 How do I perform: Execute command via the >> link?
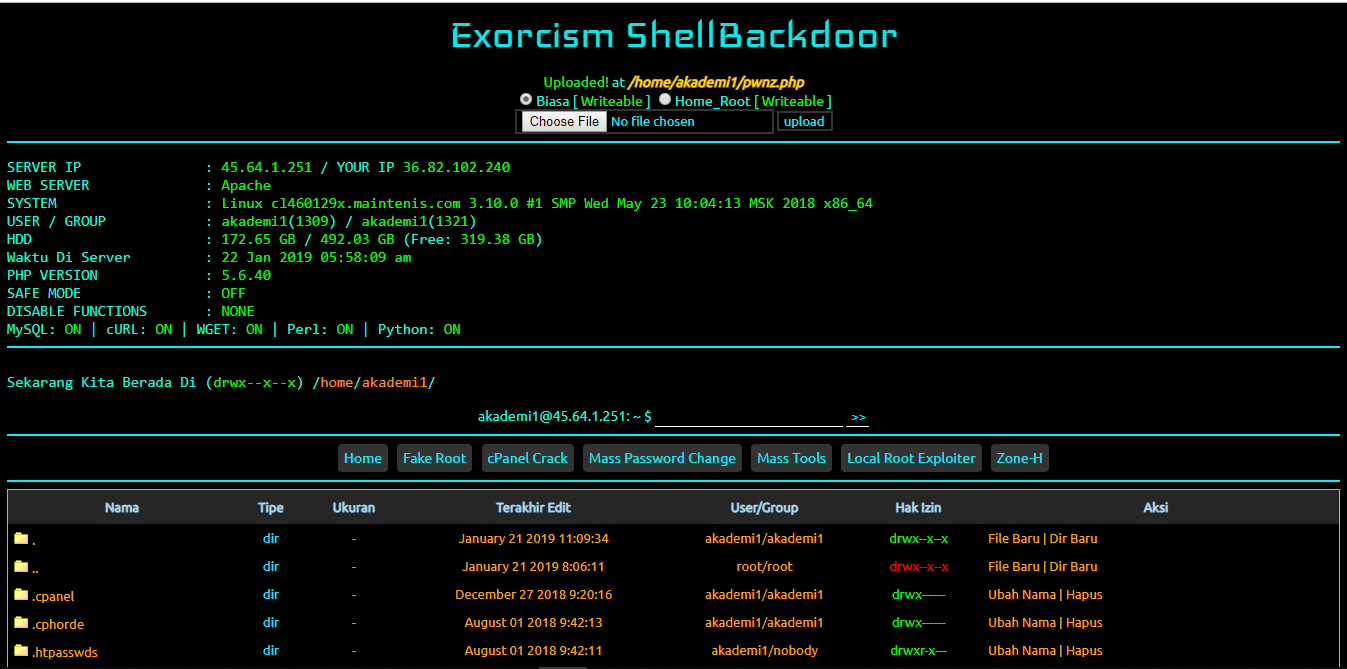pos(857,418)
